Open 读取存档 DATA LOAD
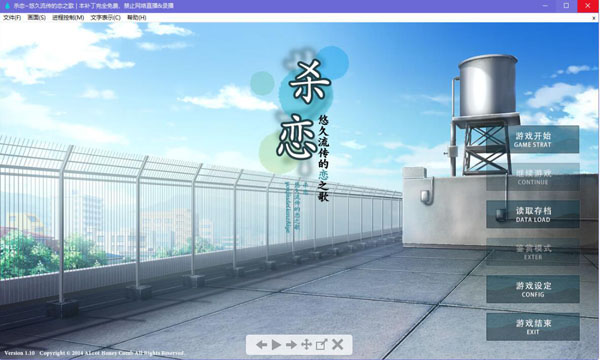600x360 pixels. [x=533, y=214]
